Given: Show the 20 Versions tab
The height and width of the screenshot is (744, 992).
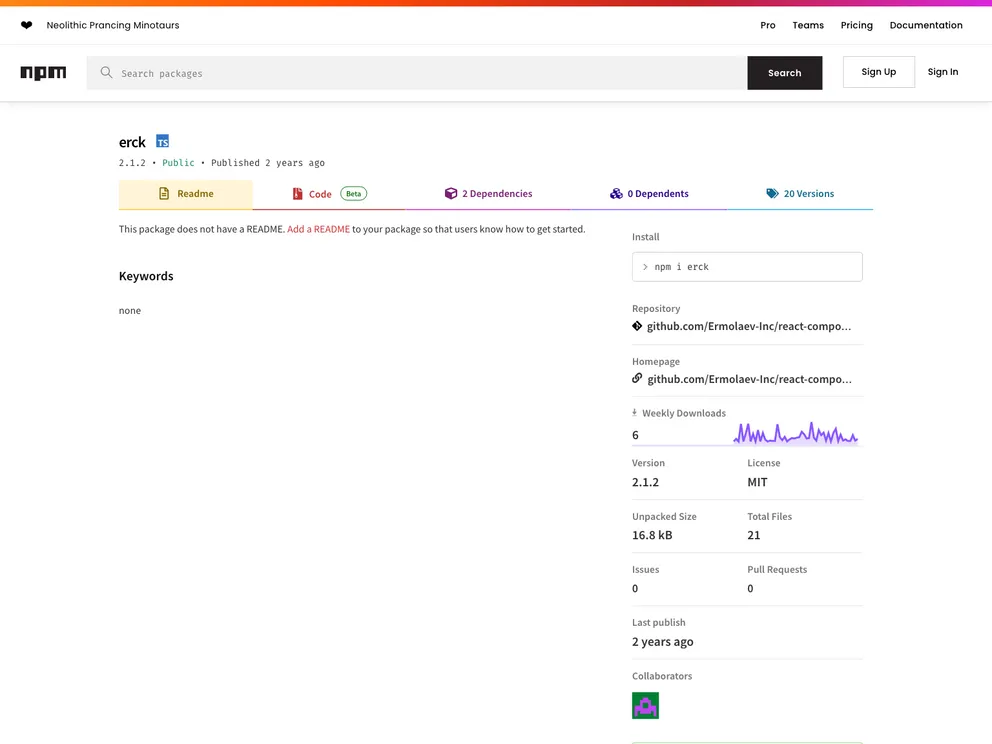Looking at the screenshot, I should (x=799, y=194).
